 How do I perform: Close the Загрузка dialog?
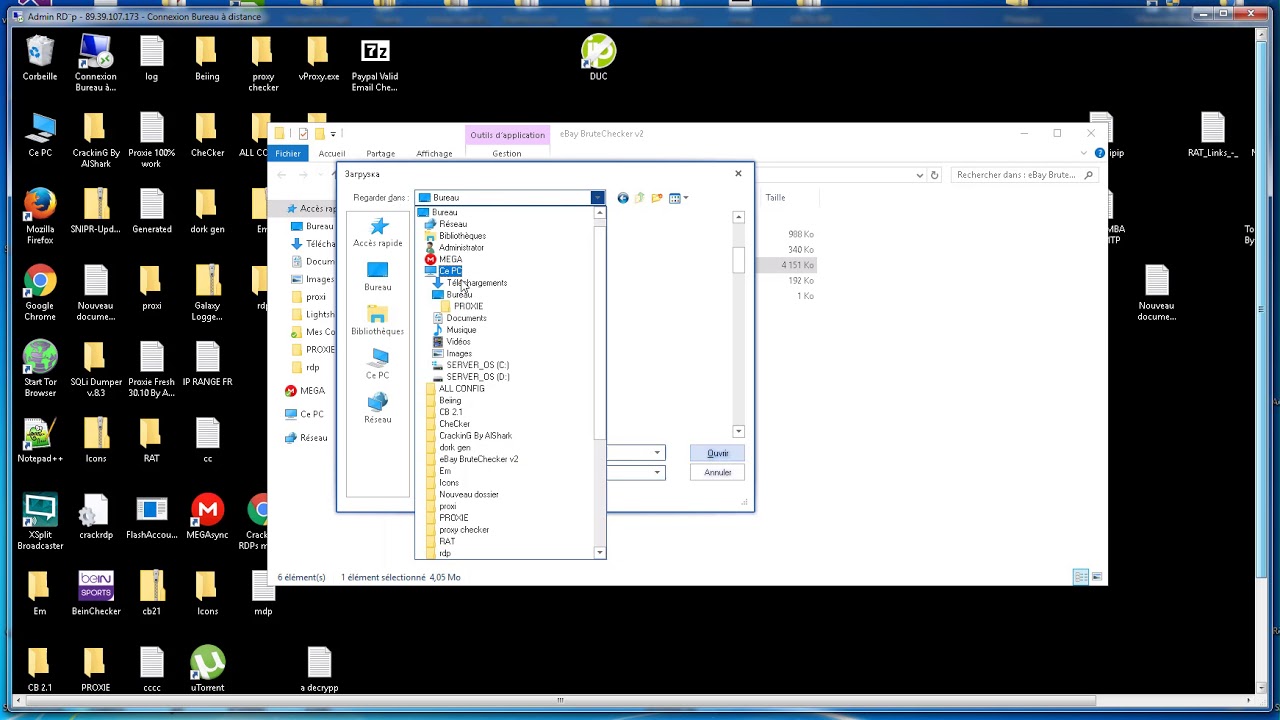pyautogui.click(x=738, y=174)
